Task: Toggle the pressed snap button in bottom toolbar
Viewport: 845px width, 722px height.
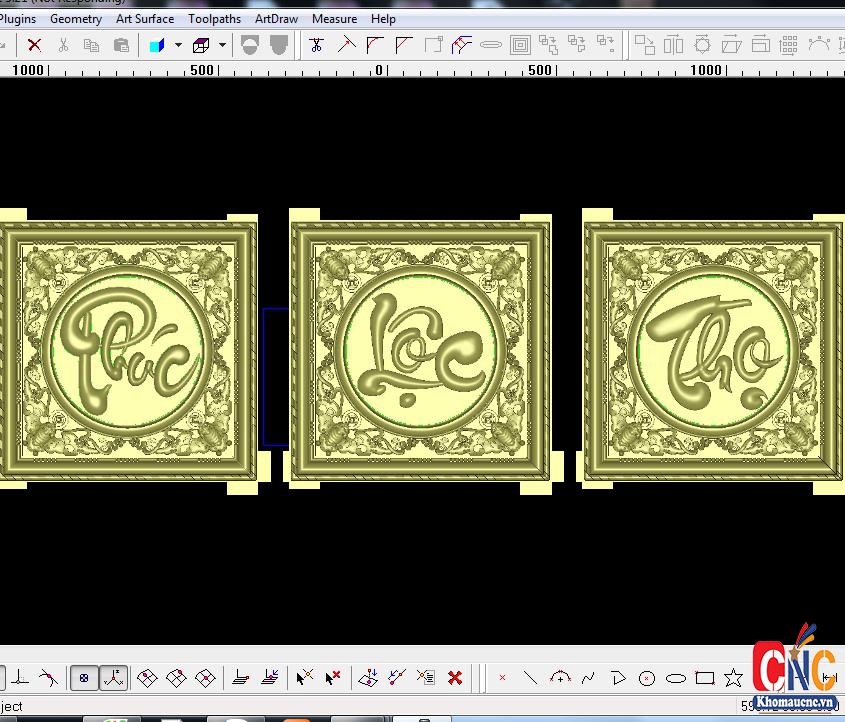Action: 85,678
